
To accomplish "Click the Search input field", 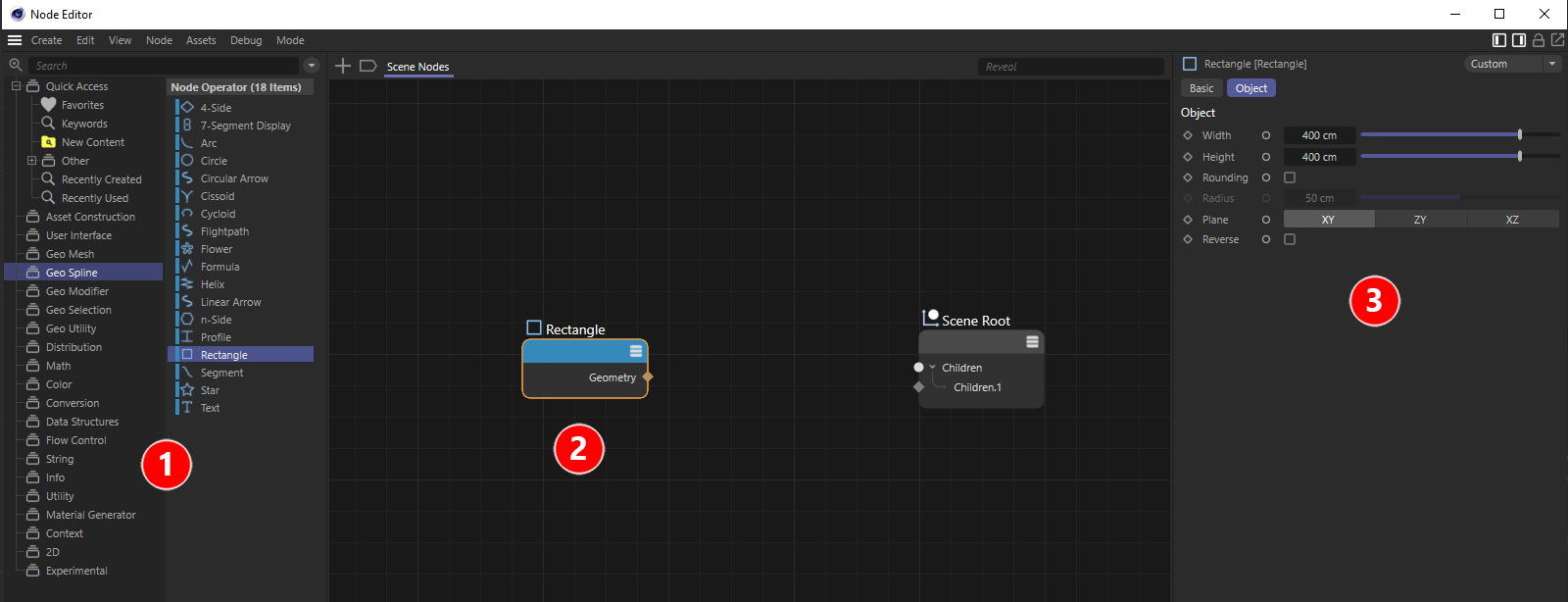I will tap(165, 66).
